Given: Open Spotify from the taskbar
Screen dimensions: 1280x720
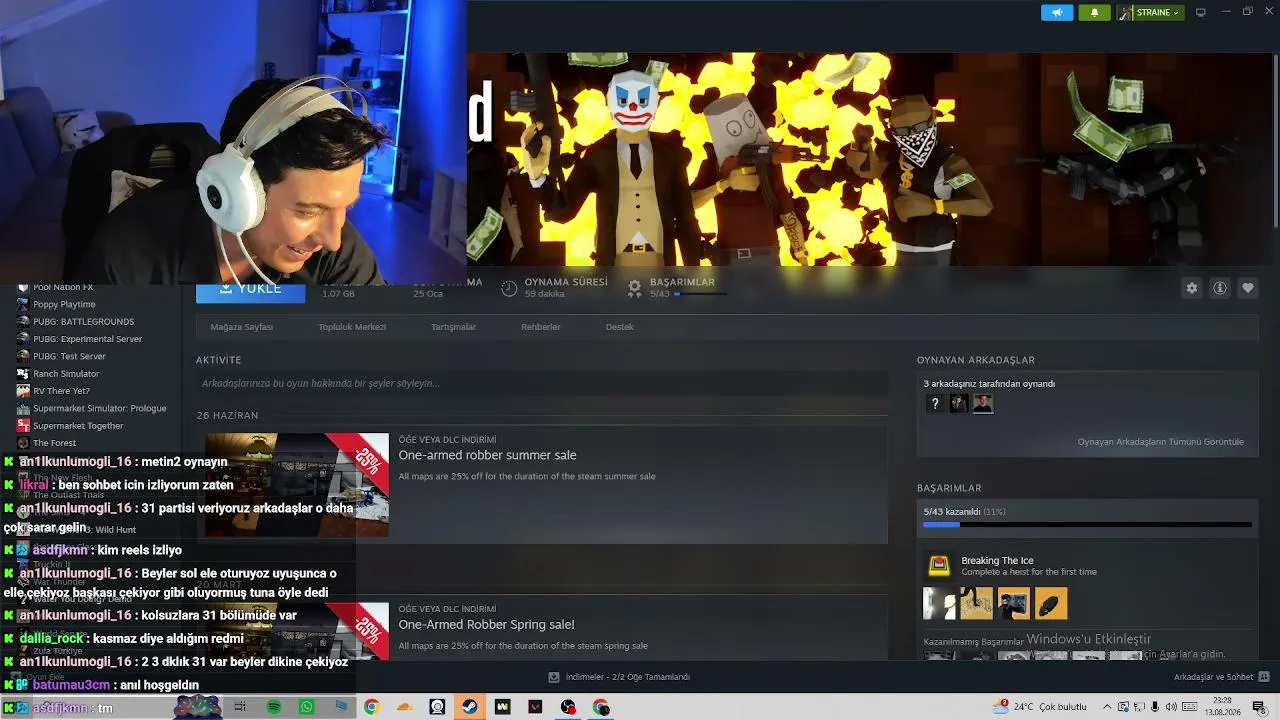Looking at the screenshot, I should [x=274, y=707].
